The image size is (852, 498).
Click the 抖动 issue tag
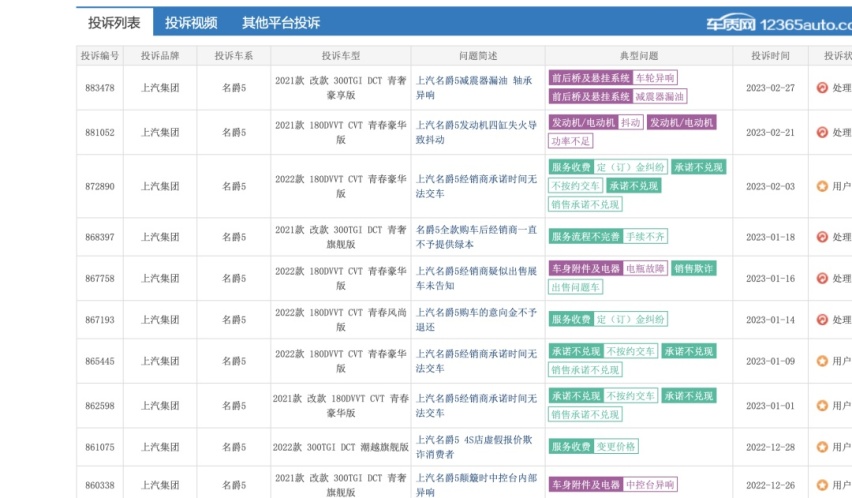point(630,122)
